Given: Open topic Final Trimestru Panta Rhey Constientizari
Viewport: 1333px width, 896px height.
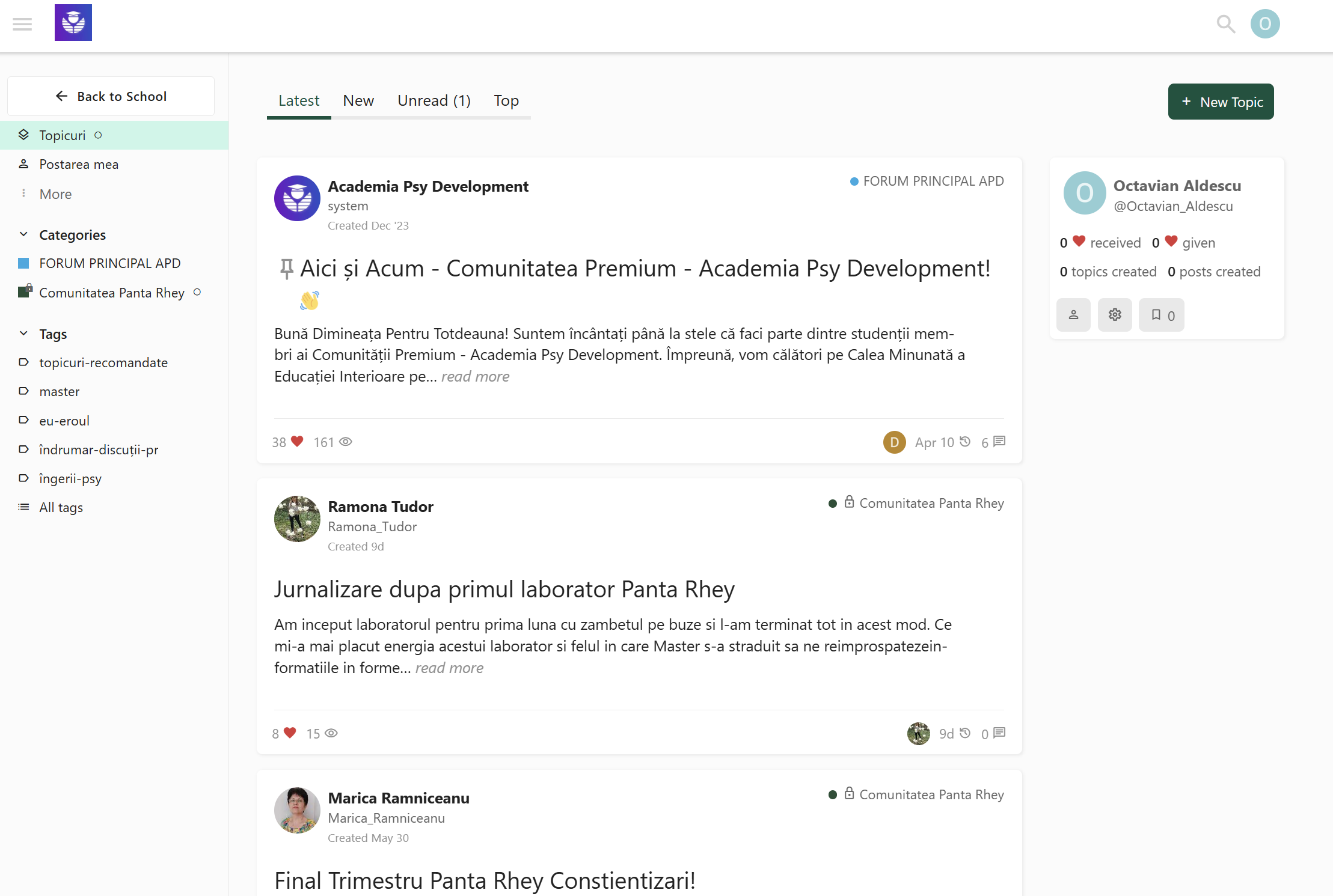Looking at the screenshot, I should point(485,880).
